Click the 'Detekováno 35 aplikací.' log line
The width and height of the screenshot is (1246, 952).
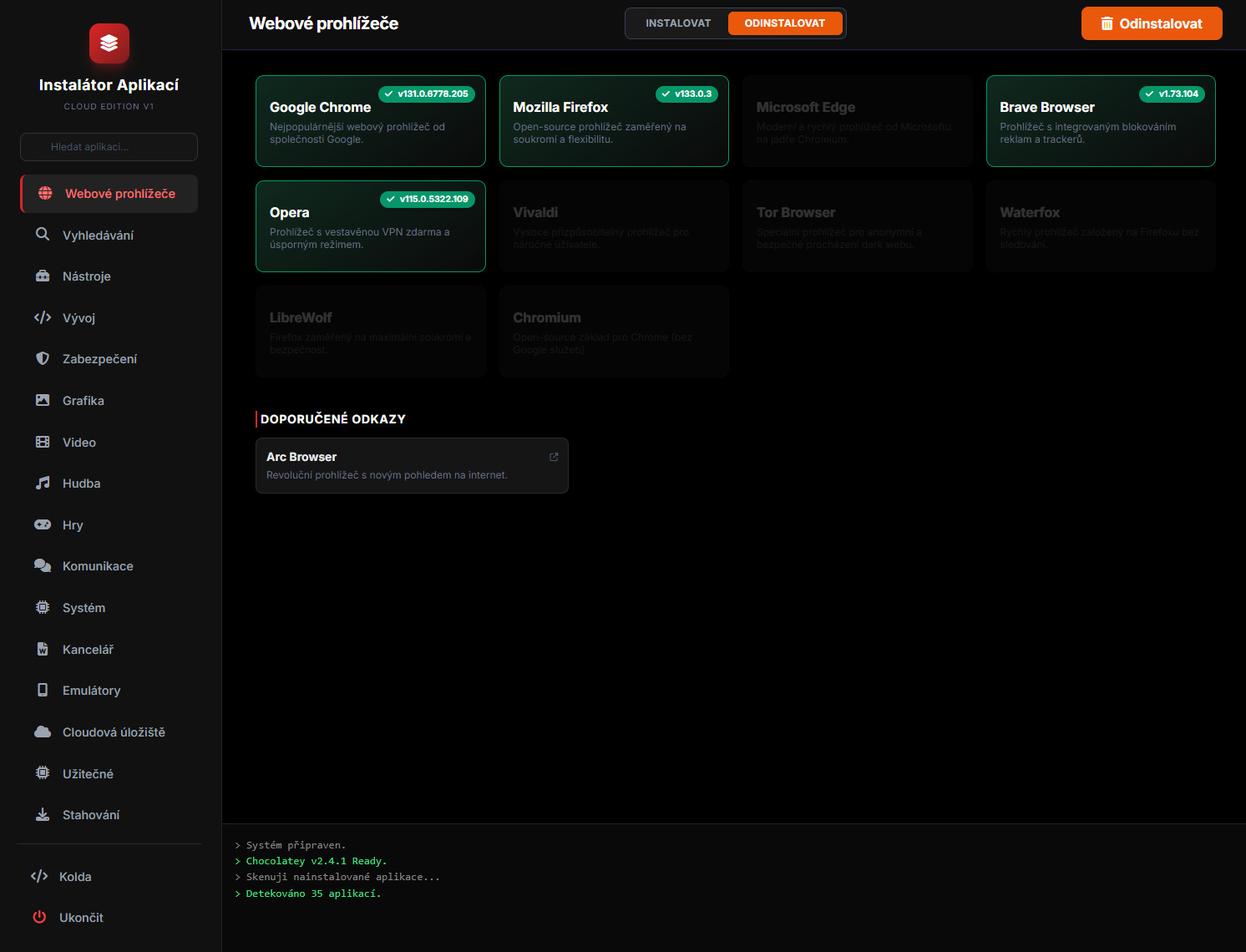308,894
